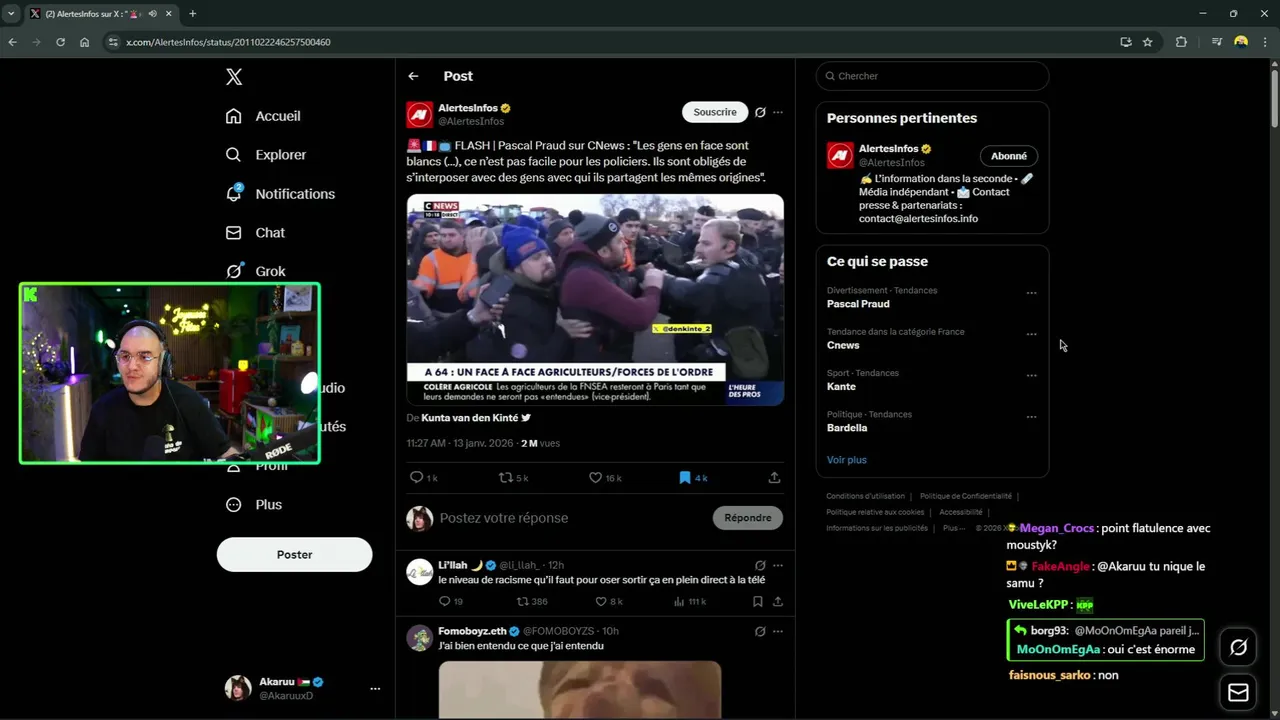Open more options for Cnews trend
Viewport: 1280px width, 720px height.
coord(1032,334)
